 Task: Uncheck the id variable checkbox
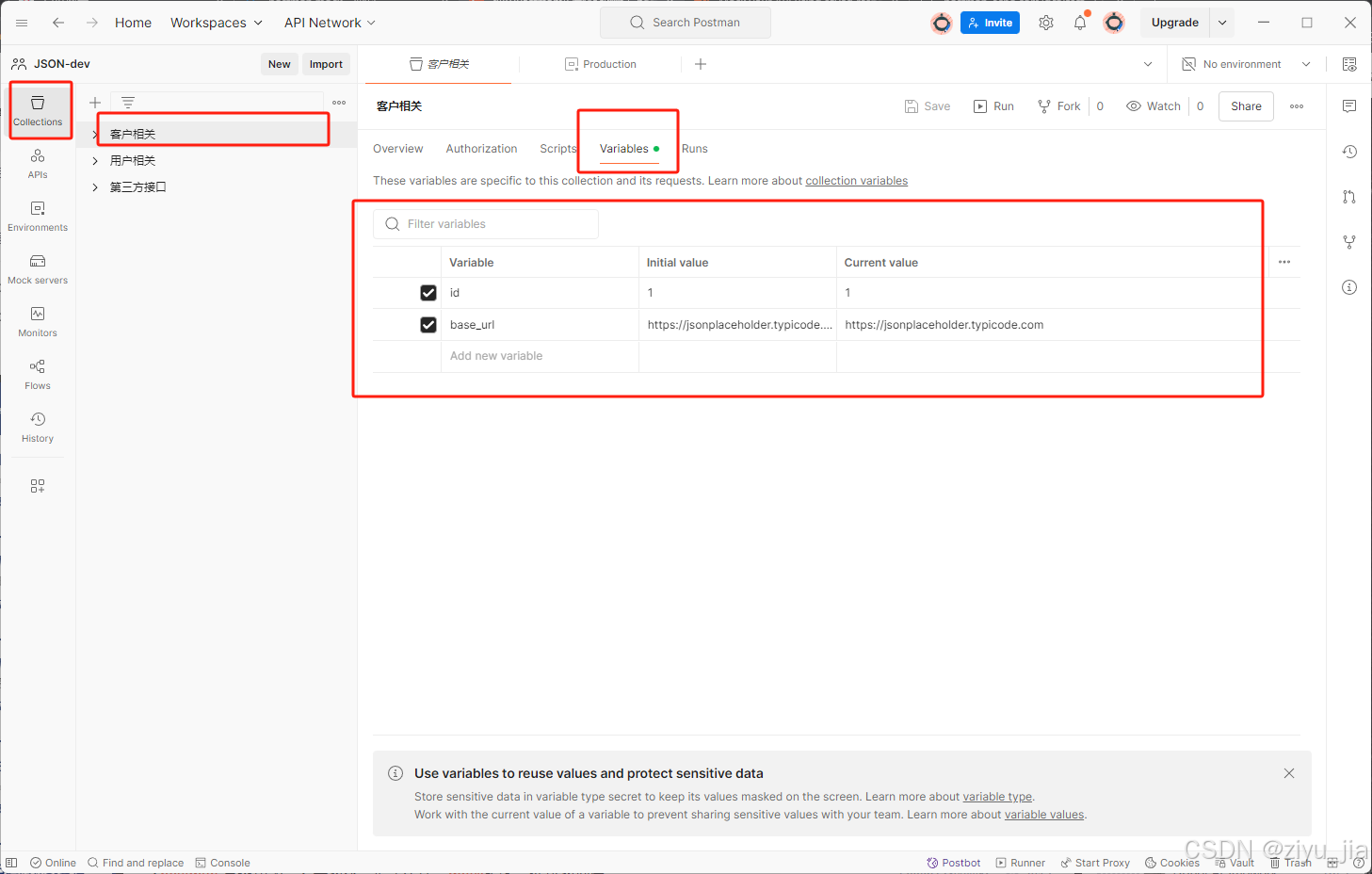(428, 293)
